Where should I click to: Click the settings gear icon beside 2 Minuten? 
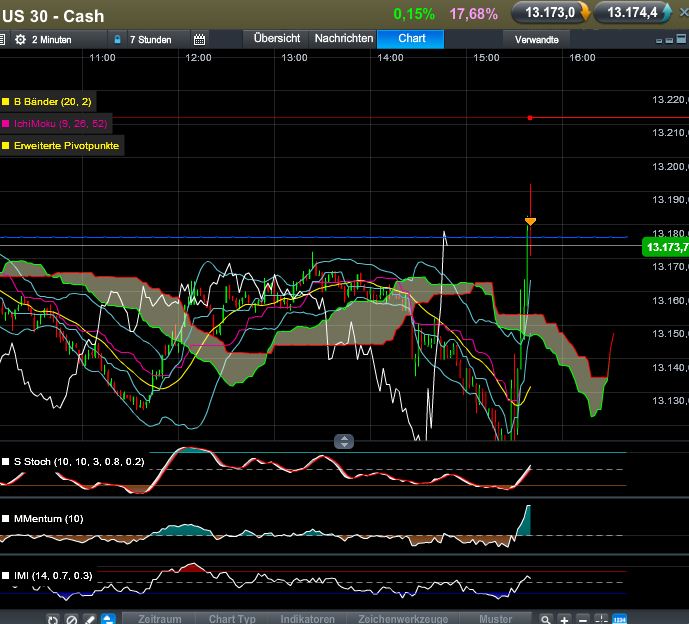click(20, 40)
